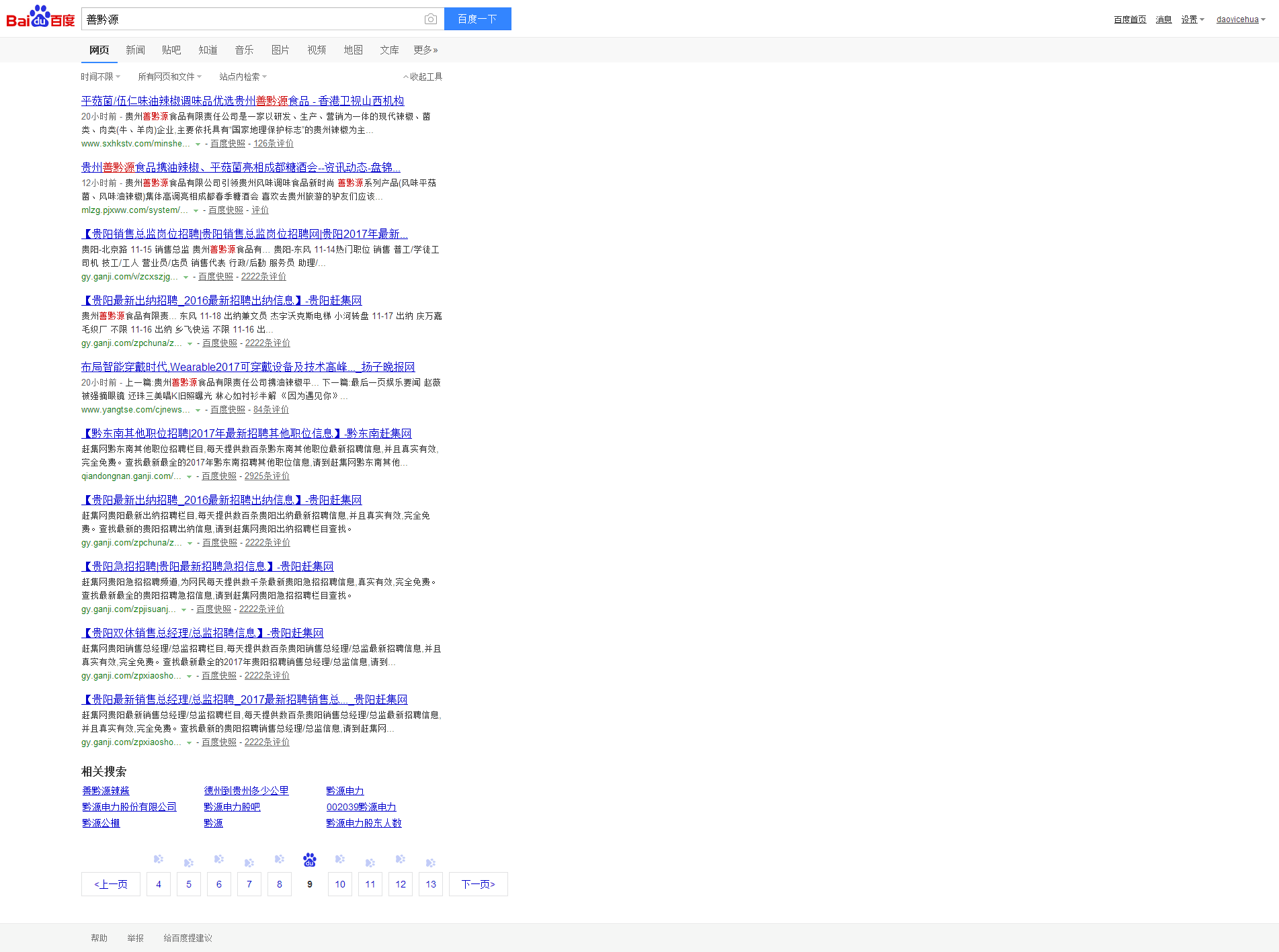
Task: Select the 网页 tab
Action: click(99, 50)
